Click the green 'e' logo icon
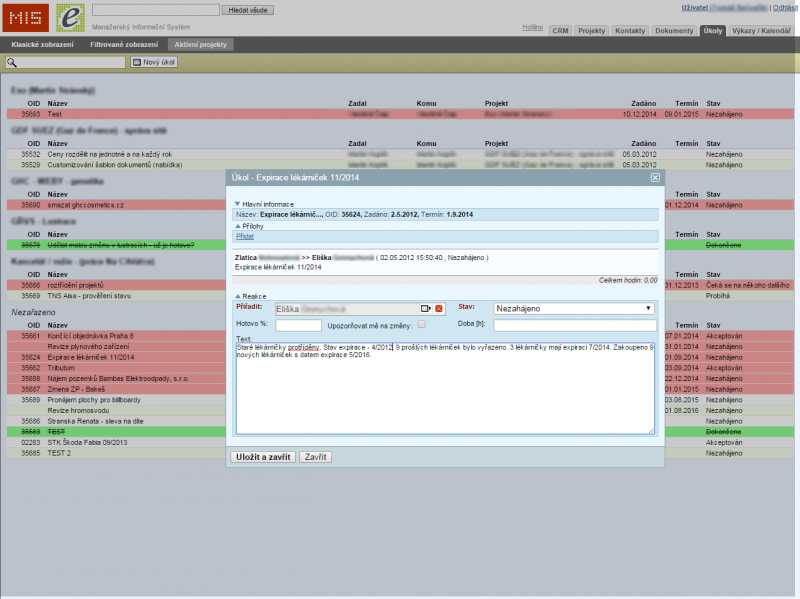Viewport: 800px width, 599px height. (70, 17)
